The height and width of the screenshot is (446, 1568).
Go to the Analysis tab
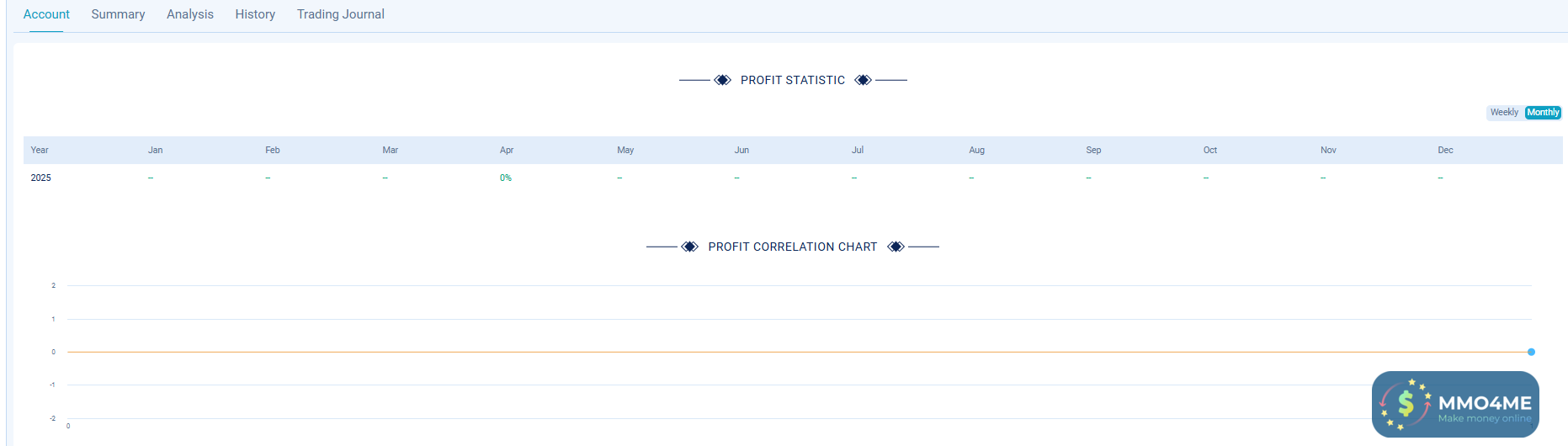[x=190, y=14]
